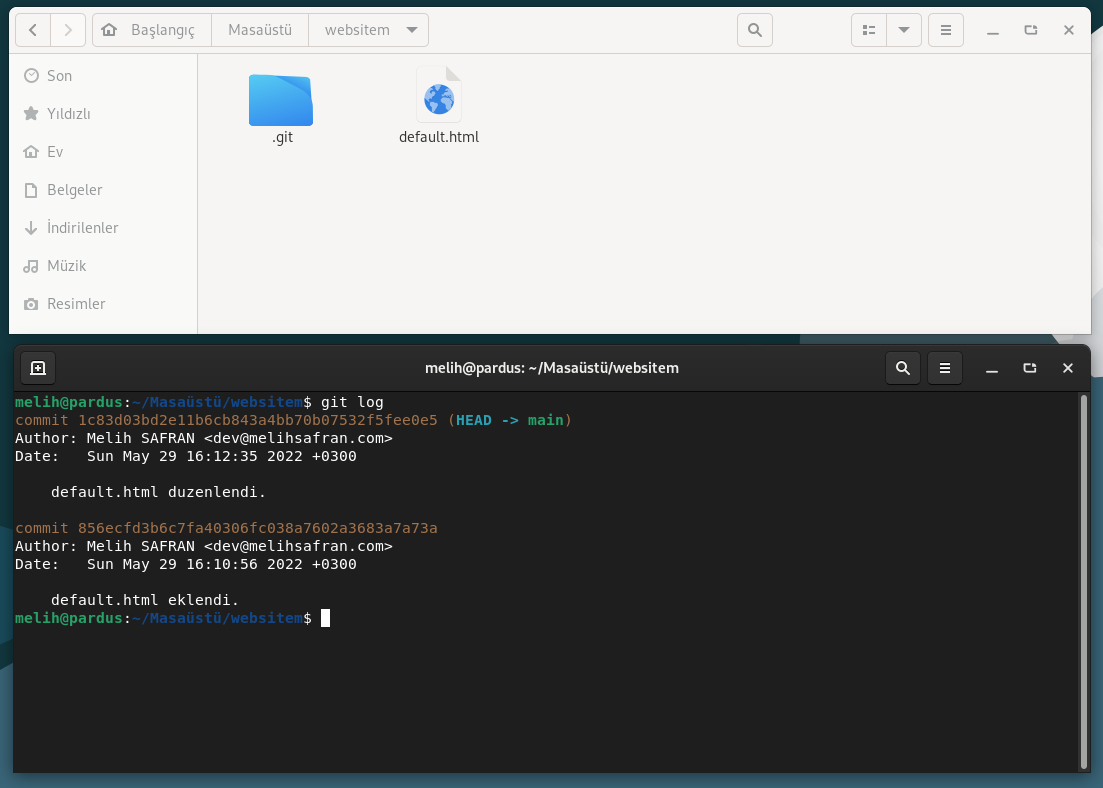
Task: Select the .git folder icon
Action: coord(281,101)
